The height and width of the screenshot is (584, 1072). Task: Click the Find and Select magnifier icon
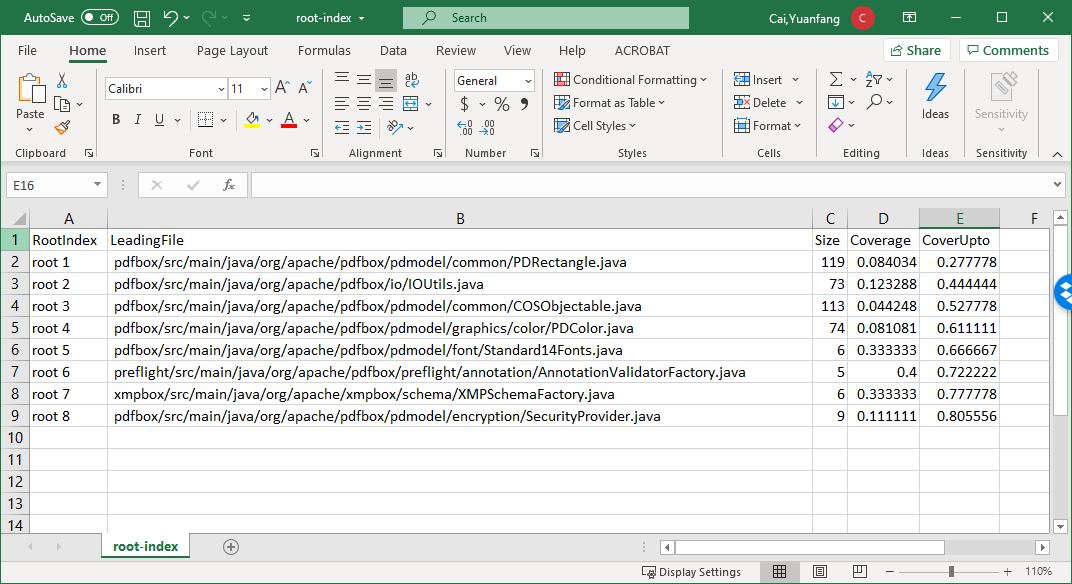874,102
